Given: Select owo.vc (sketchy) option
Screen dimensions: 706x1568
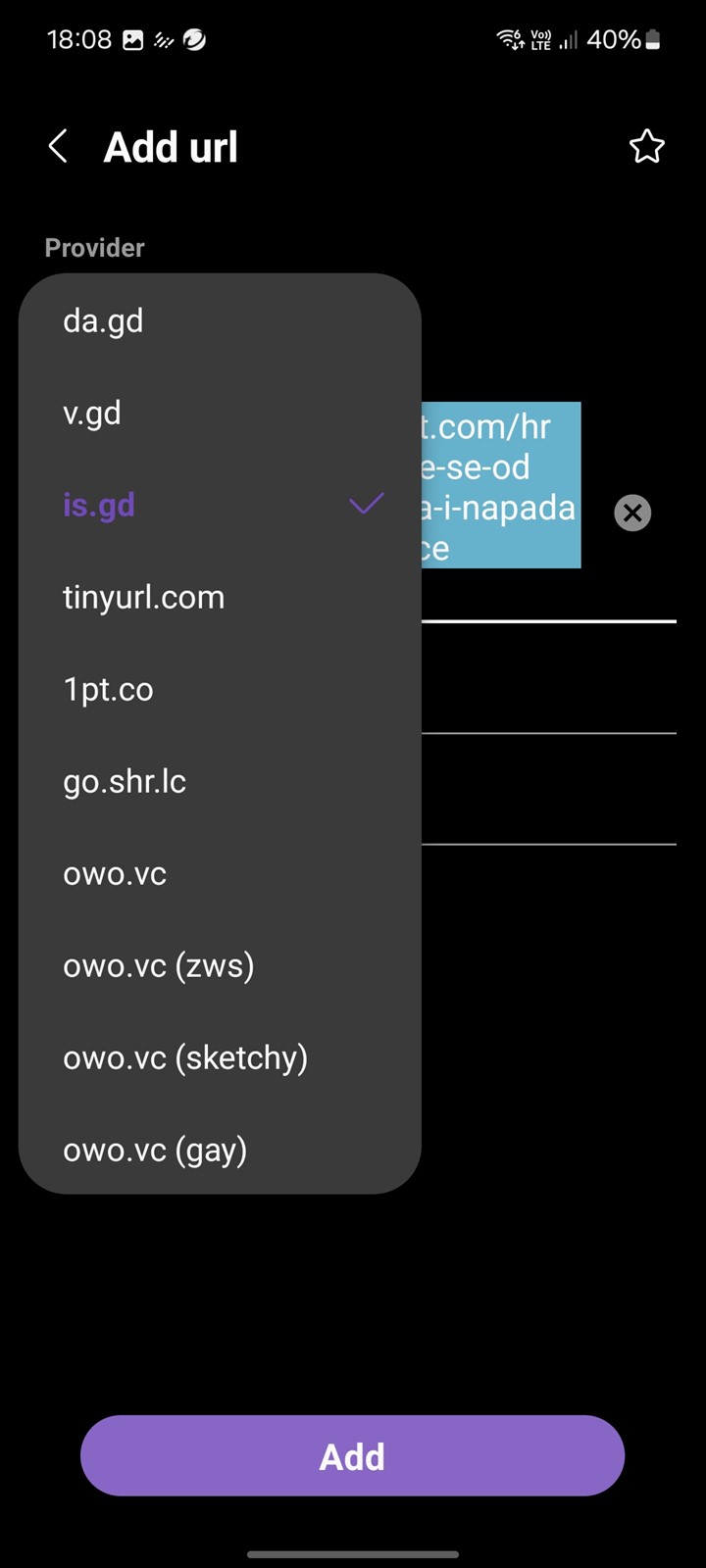Looking at the screenshot, I should coord(220,1057).
